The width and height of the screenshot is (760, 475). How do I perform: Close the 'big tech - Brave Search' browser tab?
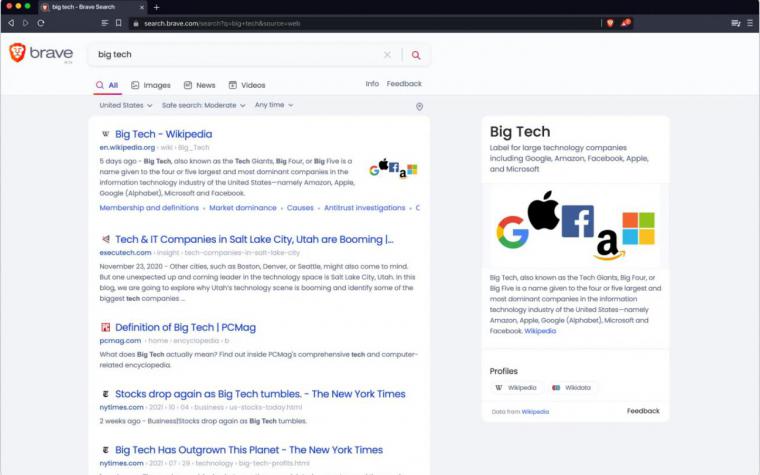(x=142, y=7)
